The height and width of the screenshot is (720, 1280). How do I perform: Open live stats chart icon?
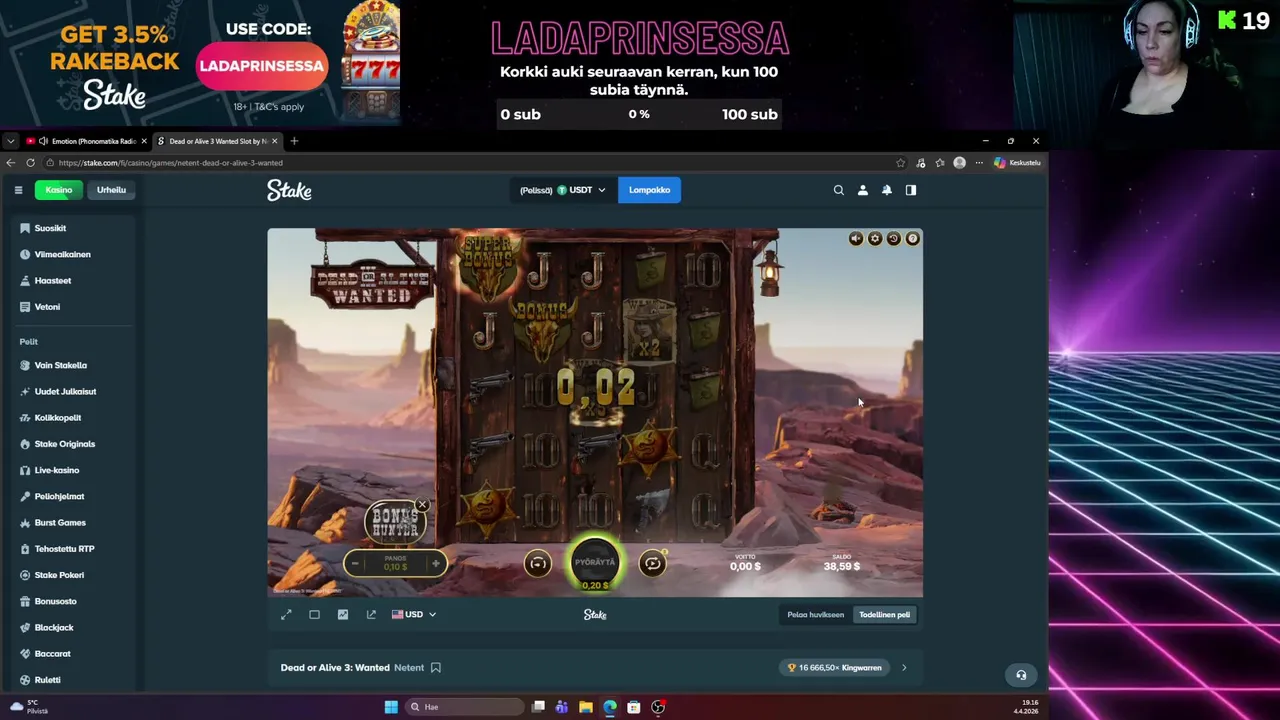click(343, 614)
